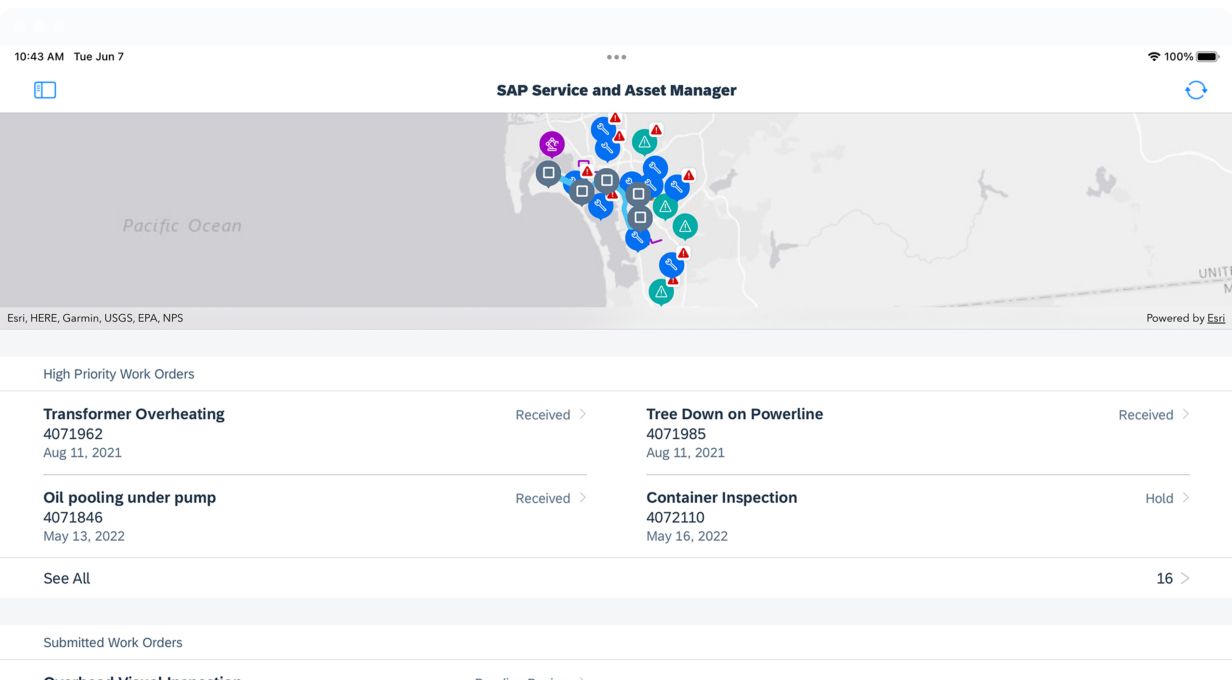This screenshot has width=1232, height=680.
Task: Tap the topmost teal warning map pin
Action: pos(644,142)
